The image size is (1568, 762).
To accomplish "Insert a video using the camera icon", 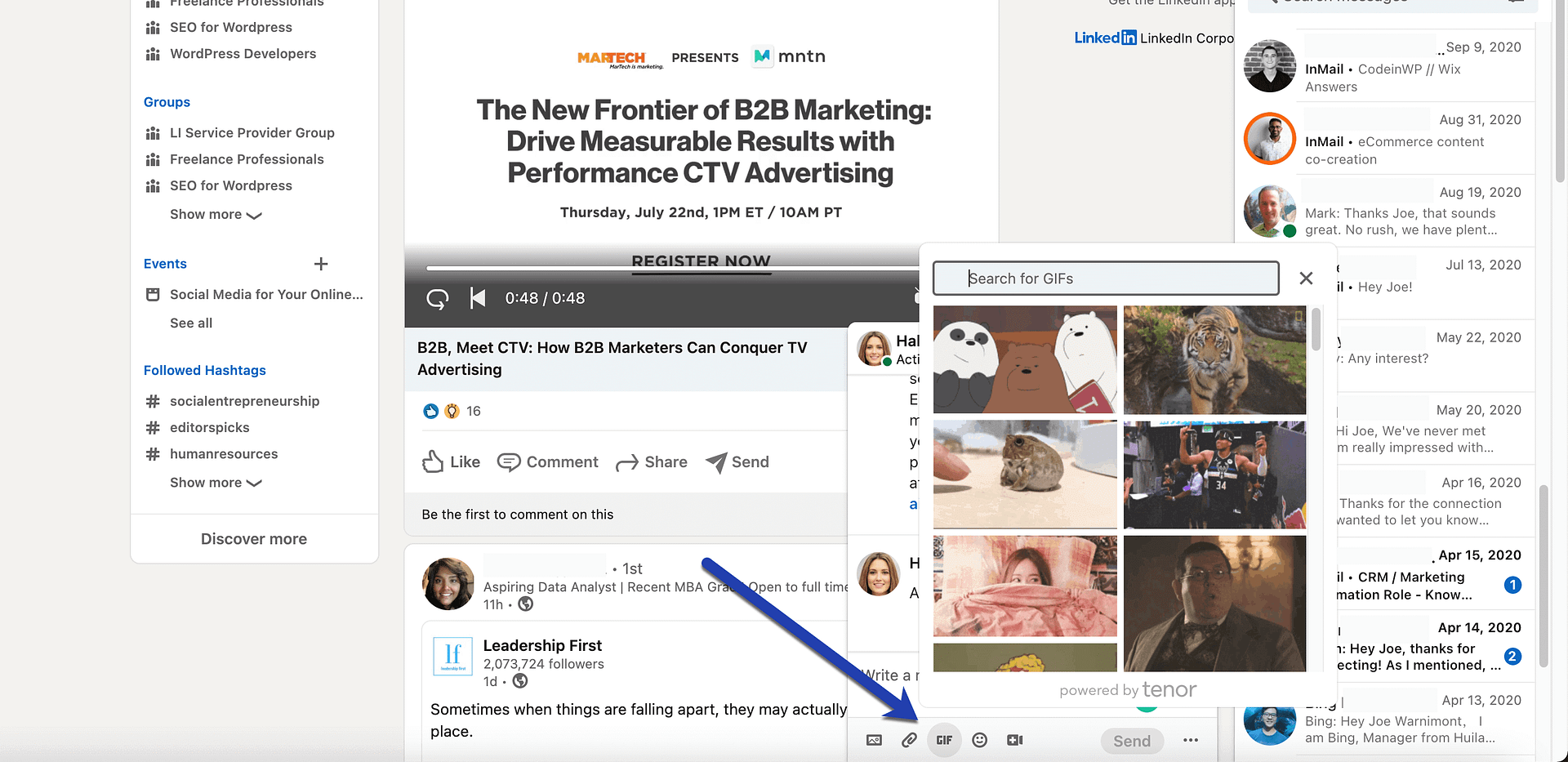I will click(x=1014, y=740).
